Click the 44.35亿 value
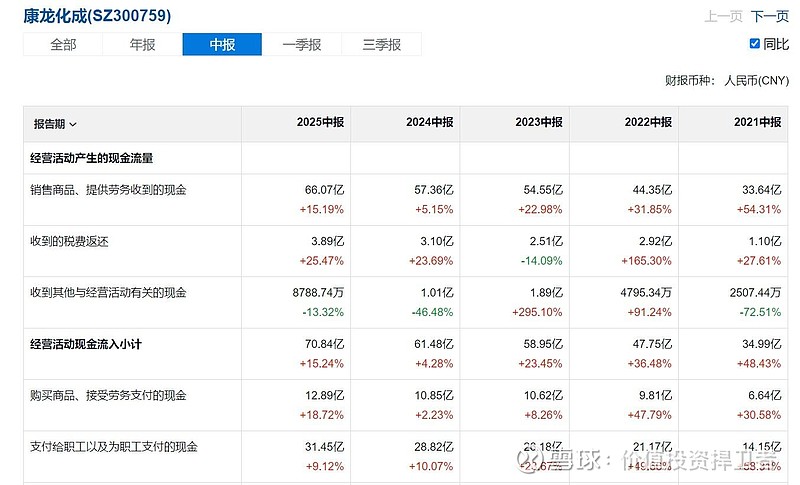Image resolution: width=800 pixels, height=485 pixels. pos(652,190)
